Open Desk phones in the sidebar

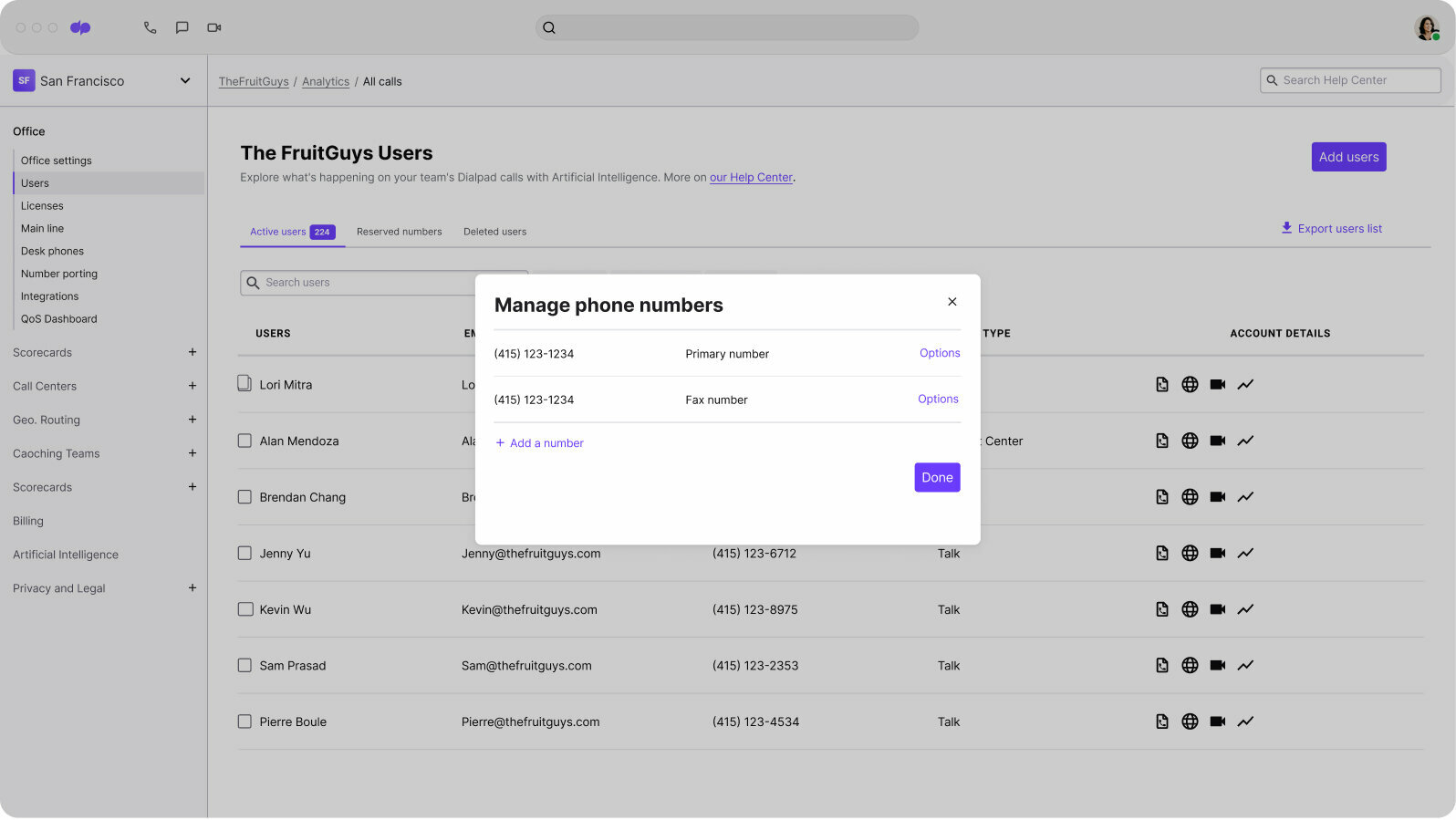pyautogui.click(x=52, y=252)
